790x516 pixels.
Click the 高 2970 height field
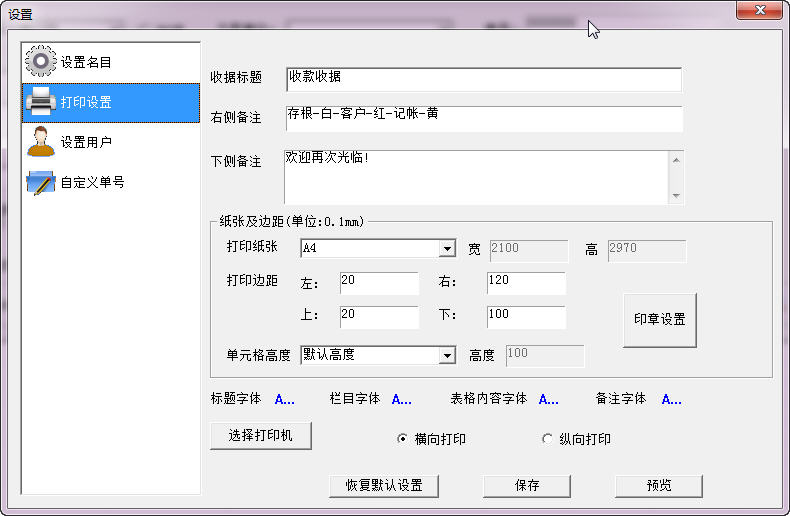(647, 251)
